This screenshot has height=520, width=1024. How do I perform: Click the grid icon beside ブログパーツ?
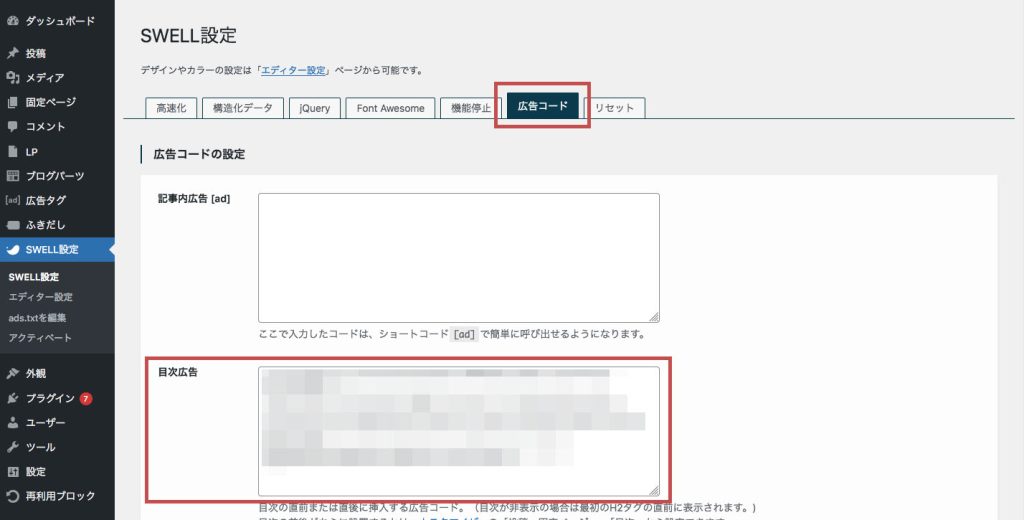[12, 176]
